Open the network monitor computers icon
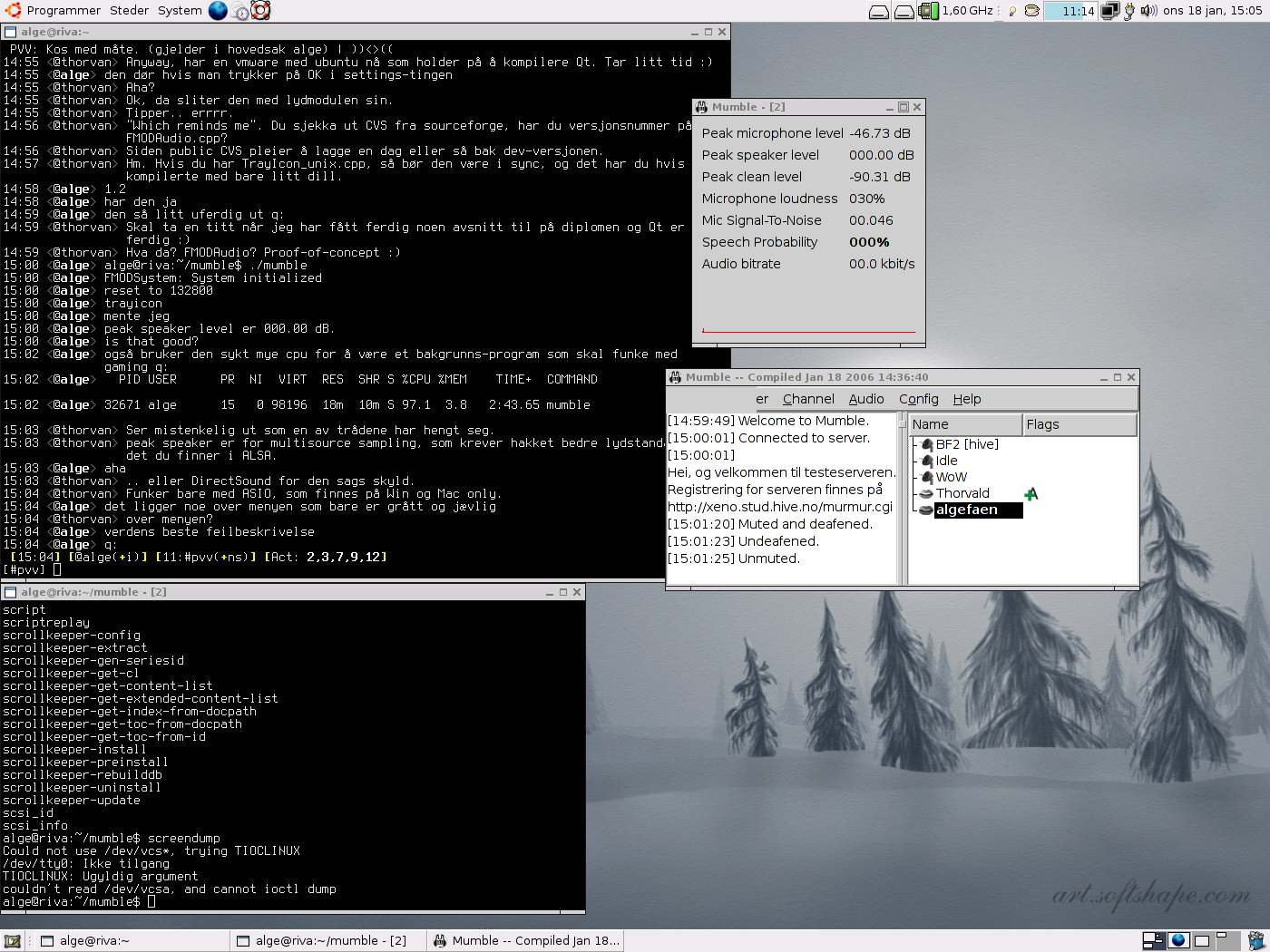The width and height of the screenshot is (1270, 952). coord(1109,11)
